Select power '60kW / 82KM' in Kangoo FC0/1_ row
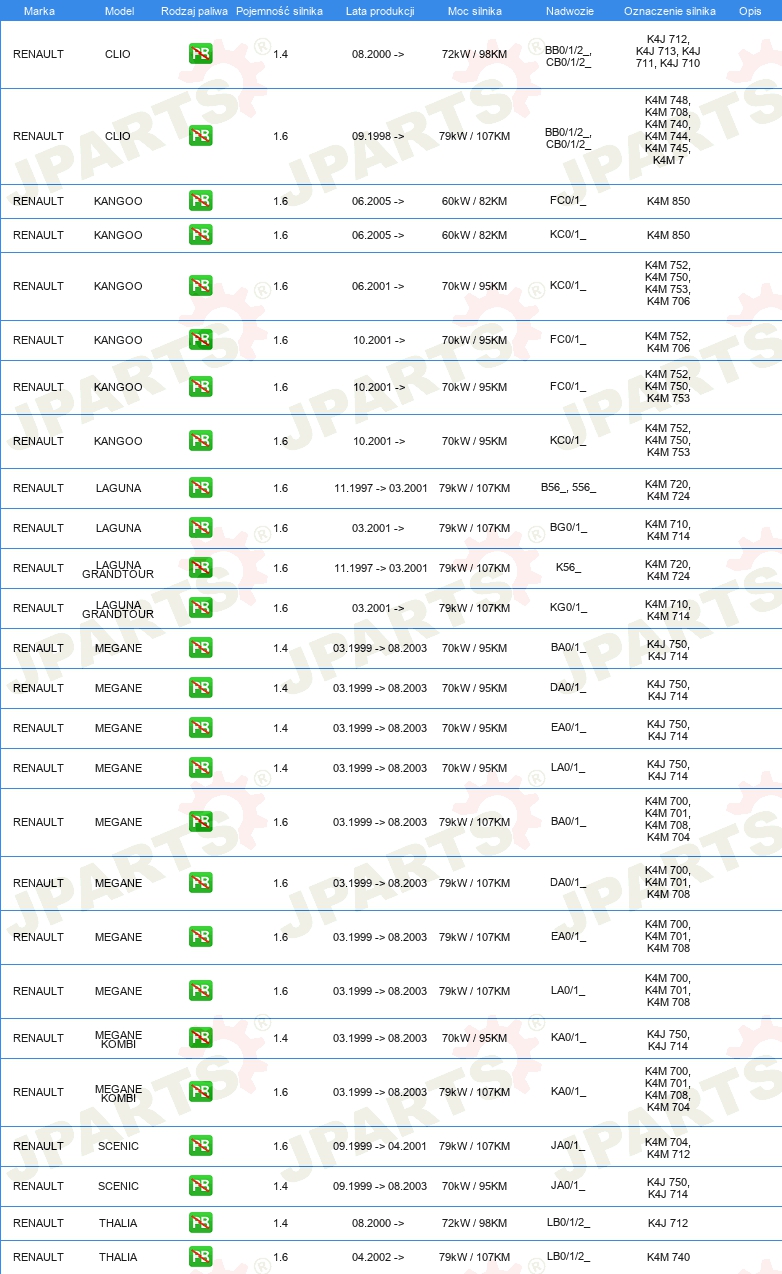The height and width of the screenshot is (1274, 782). pyautogui.click(x=475, y=201)
